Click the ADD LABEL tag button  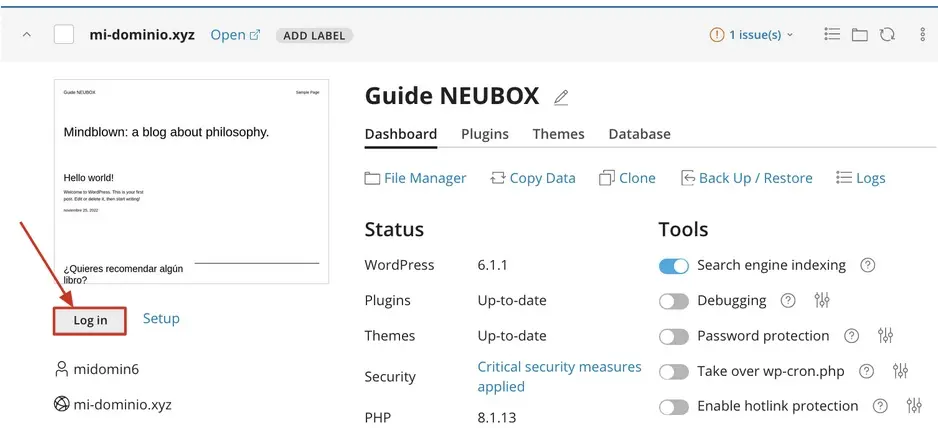[x=314, y=35]
